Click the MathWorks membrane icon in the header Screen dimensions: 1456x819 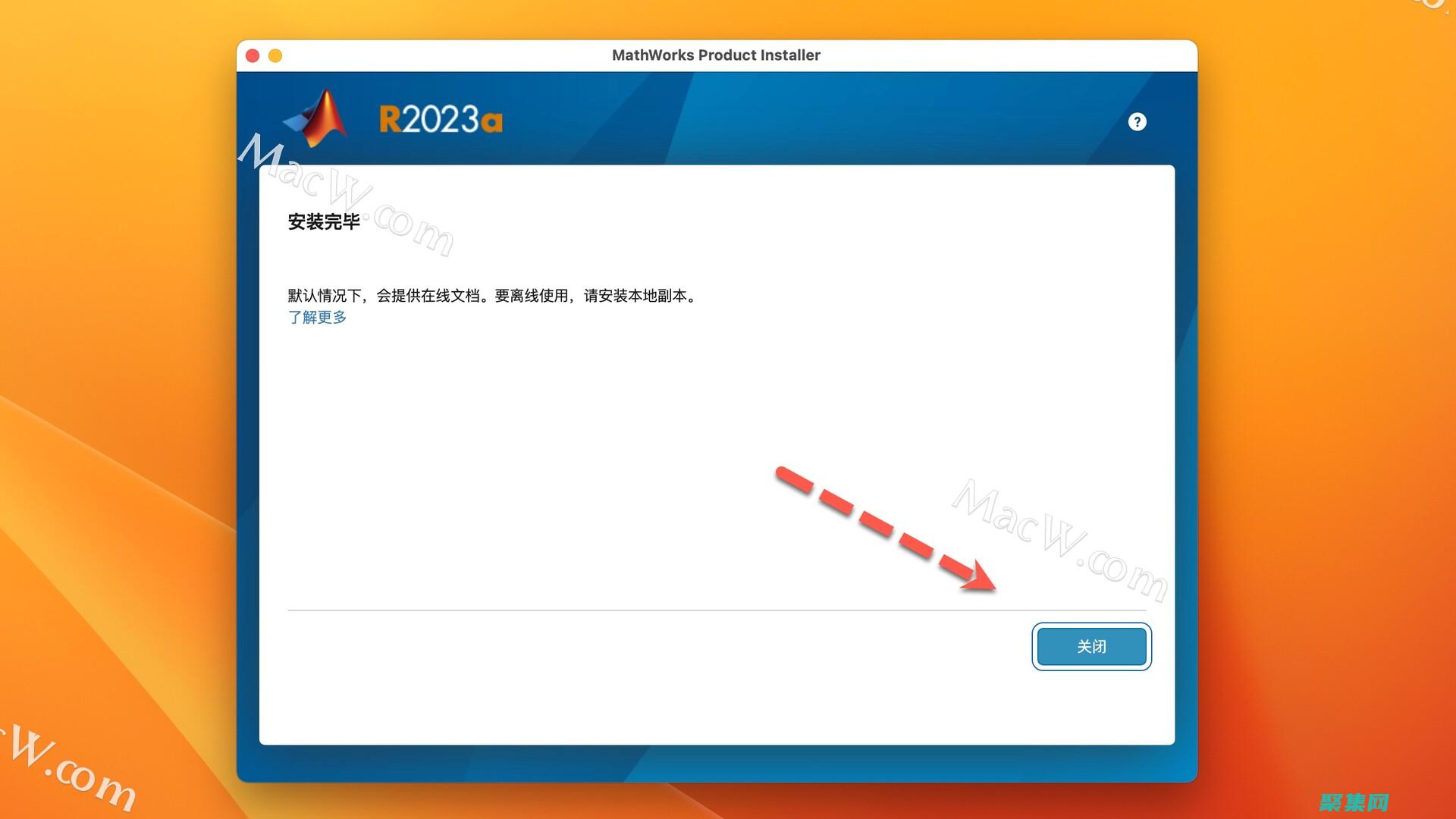tap(318, 118)
